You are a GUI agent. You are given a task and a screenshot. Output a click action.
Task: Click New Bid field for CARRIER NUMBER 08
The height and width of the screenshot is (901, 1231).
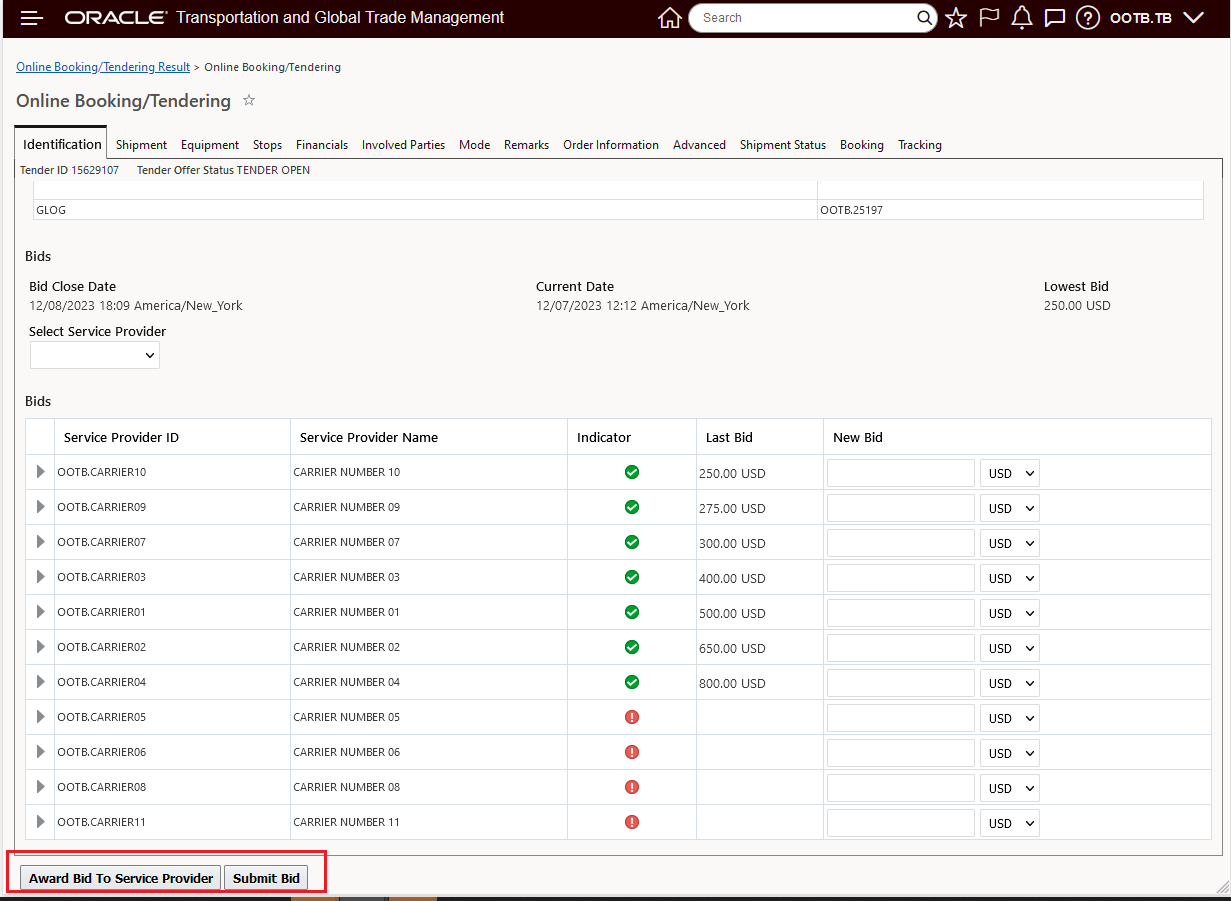pos(901,788)
